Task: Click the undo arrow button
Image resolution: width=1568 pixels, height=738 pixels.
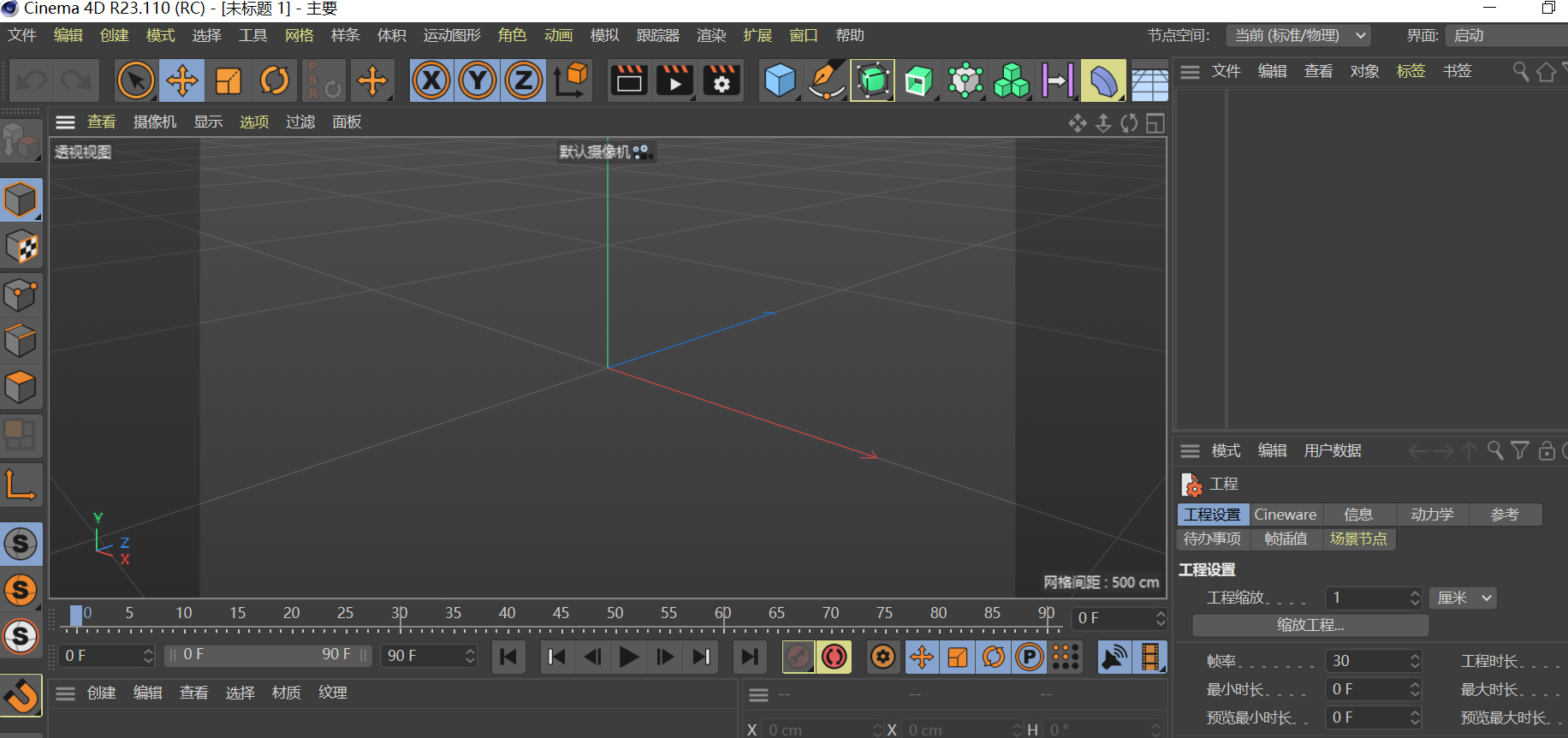Action: tap(33, 81)
